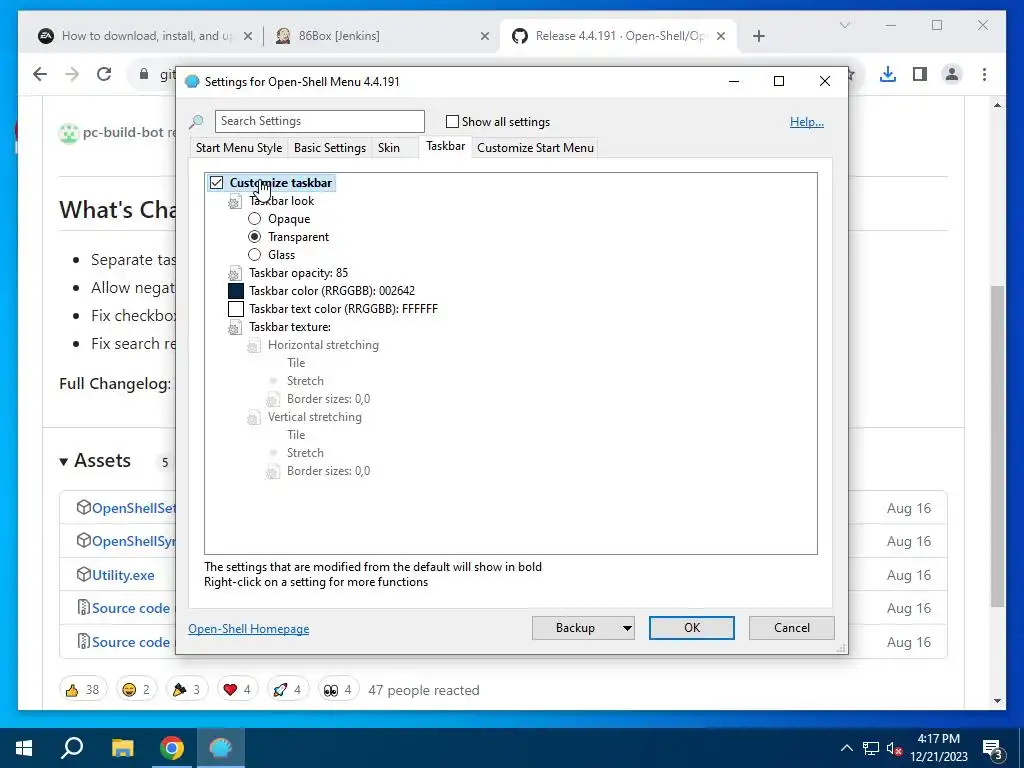
Task: Select the Taskbar opacity: 85 setting
Action: point(298,273)
